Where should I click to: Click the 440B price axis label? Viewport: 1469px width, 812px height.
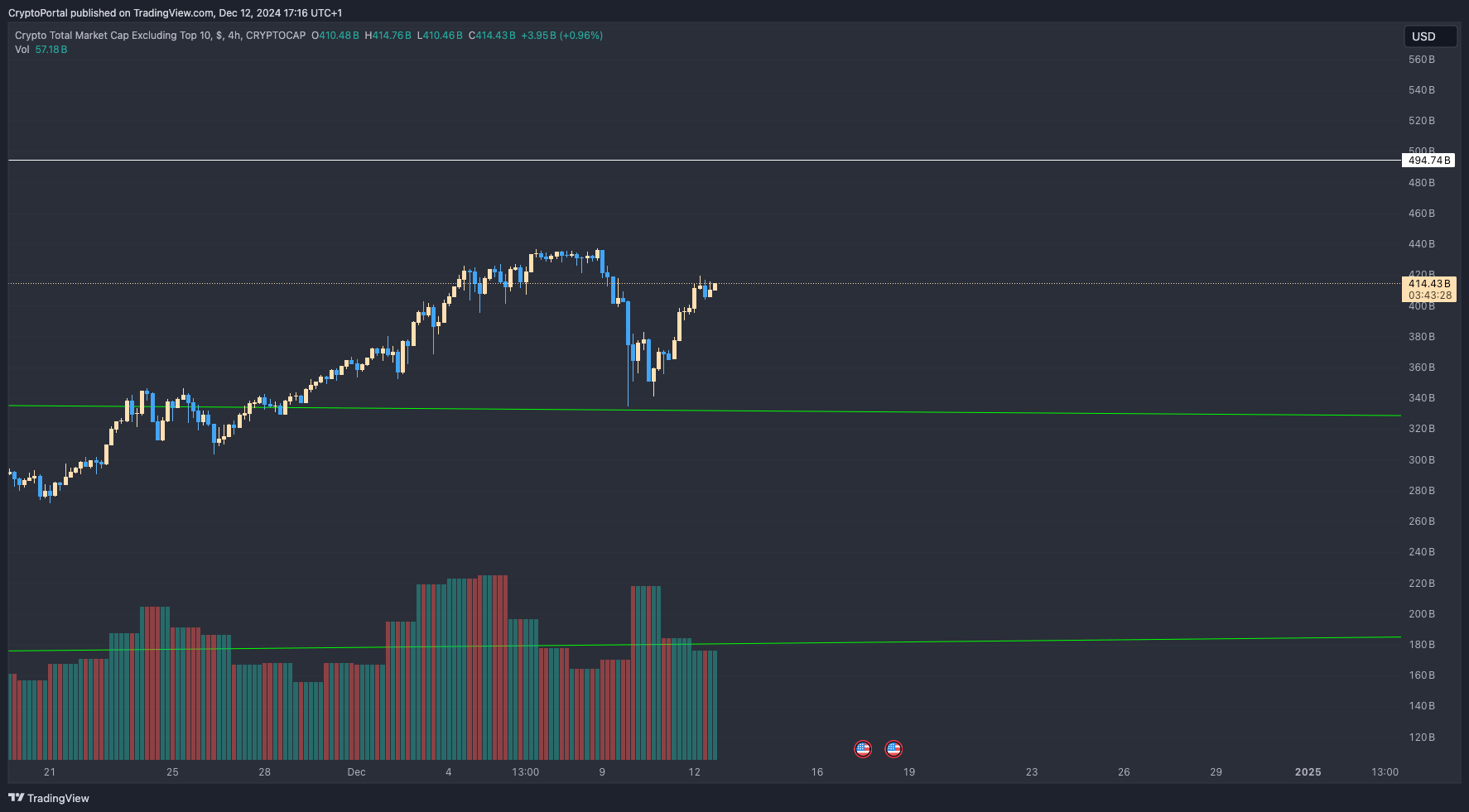pos(1422,244)
